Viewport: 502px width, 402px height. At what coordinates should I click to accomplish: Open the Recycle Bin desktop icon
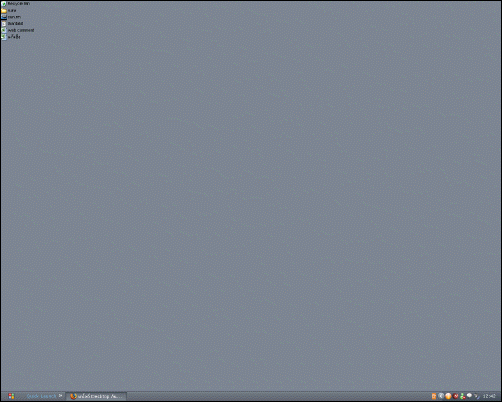[4, 4]
